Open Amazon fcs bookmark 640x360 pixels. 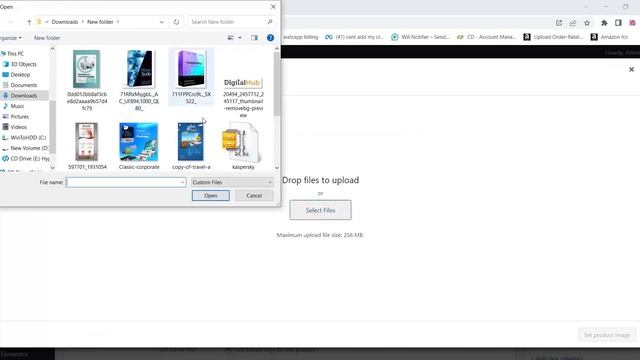[x=609, y=37]
